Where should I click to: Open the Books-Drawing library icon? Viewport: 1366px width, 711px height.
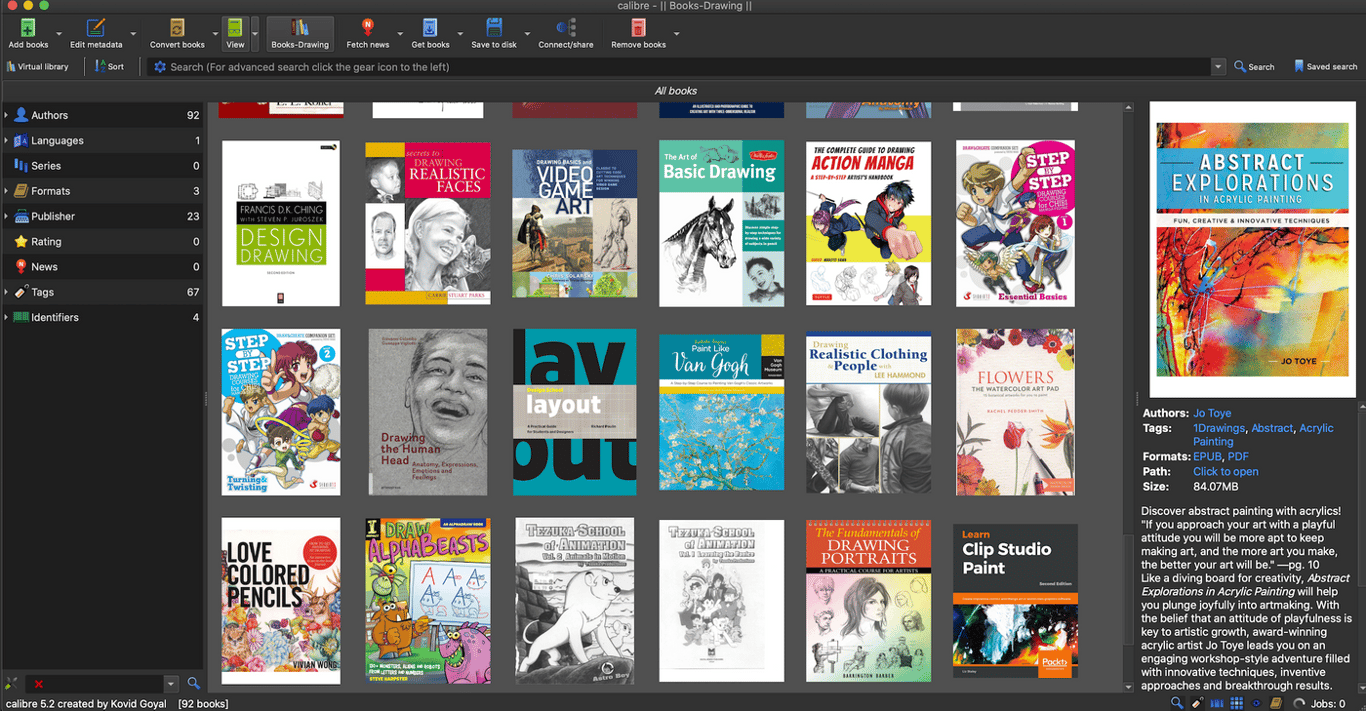[300, 28]
